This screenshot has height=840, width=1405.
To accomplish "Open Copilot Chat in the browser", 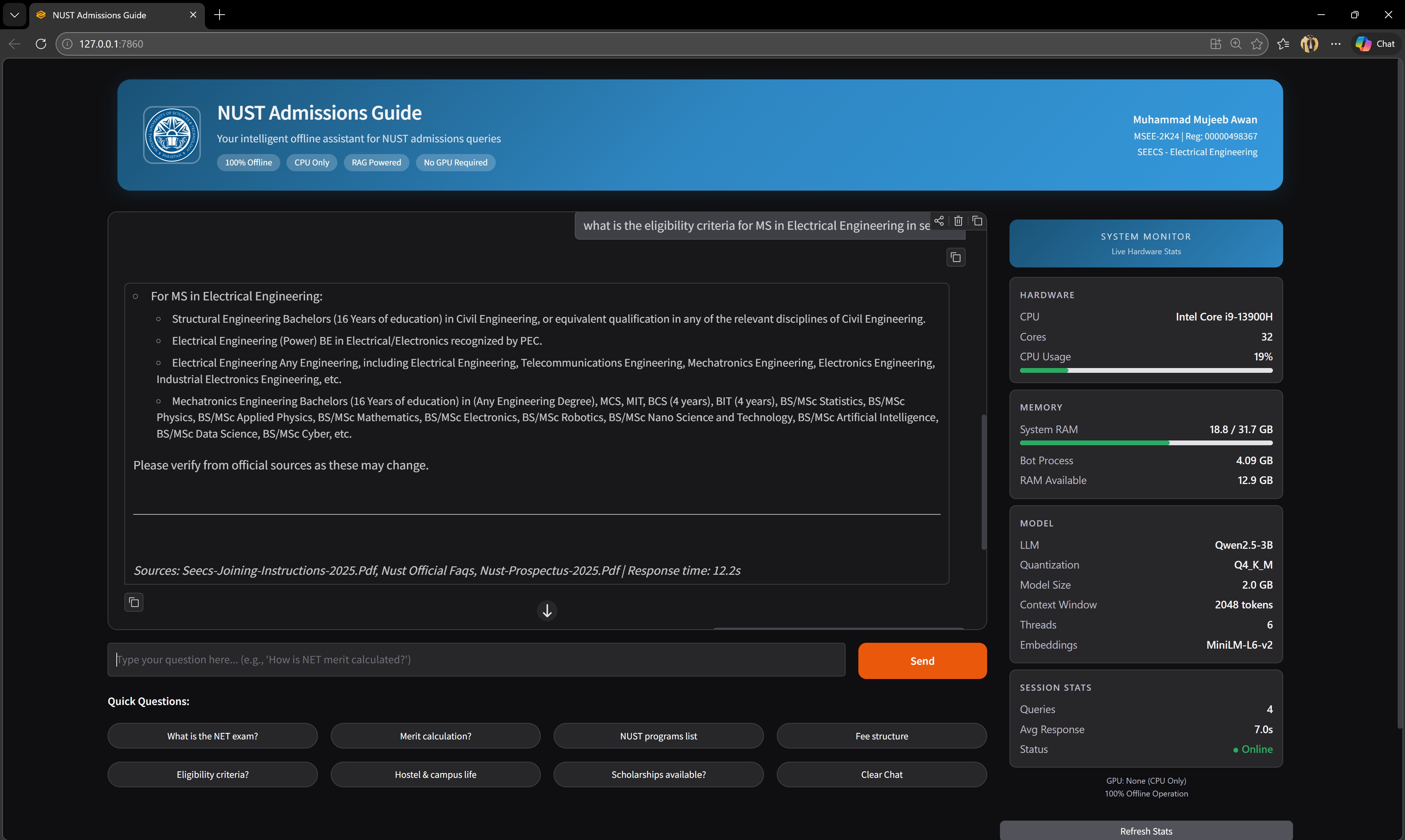I will [x=1376, y=44].
